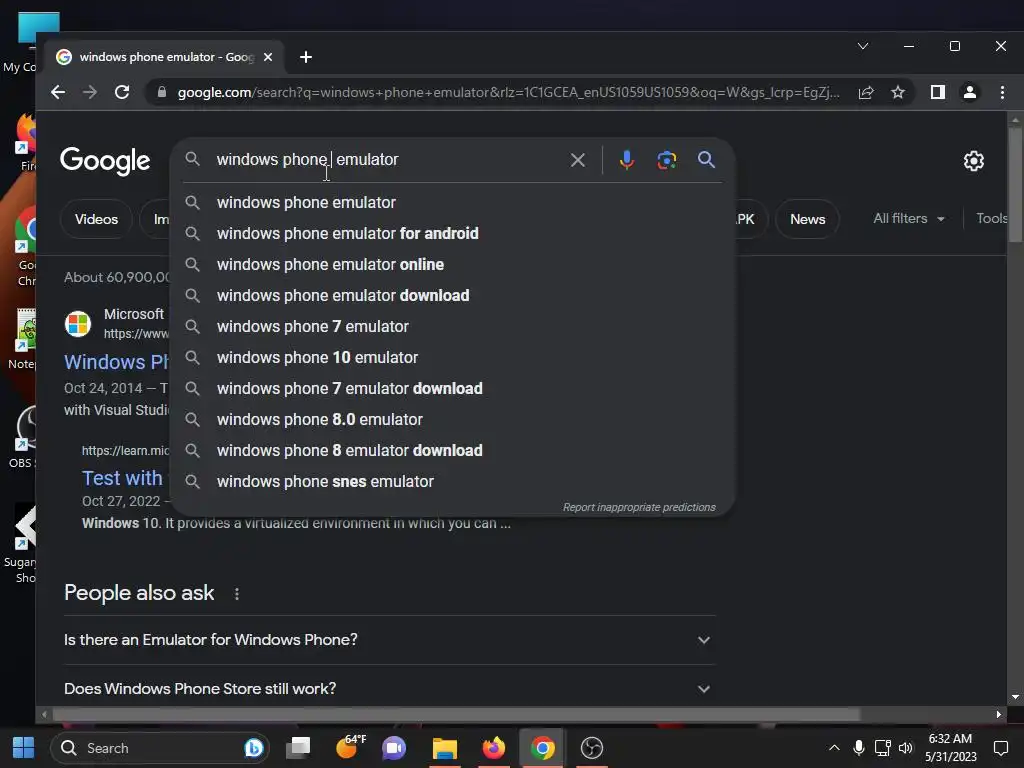1024x768 pixels.
Task: Bookmark this page with the star icon
Action: tap(898, 92)
